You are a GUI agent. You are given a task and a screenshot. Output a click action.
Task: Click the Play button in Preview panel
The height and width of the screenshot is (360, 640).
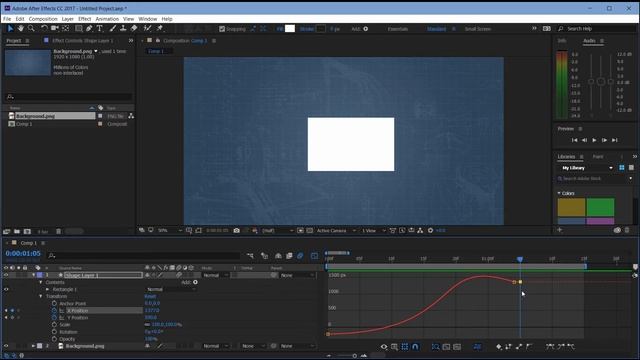click(594, 140)
